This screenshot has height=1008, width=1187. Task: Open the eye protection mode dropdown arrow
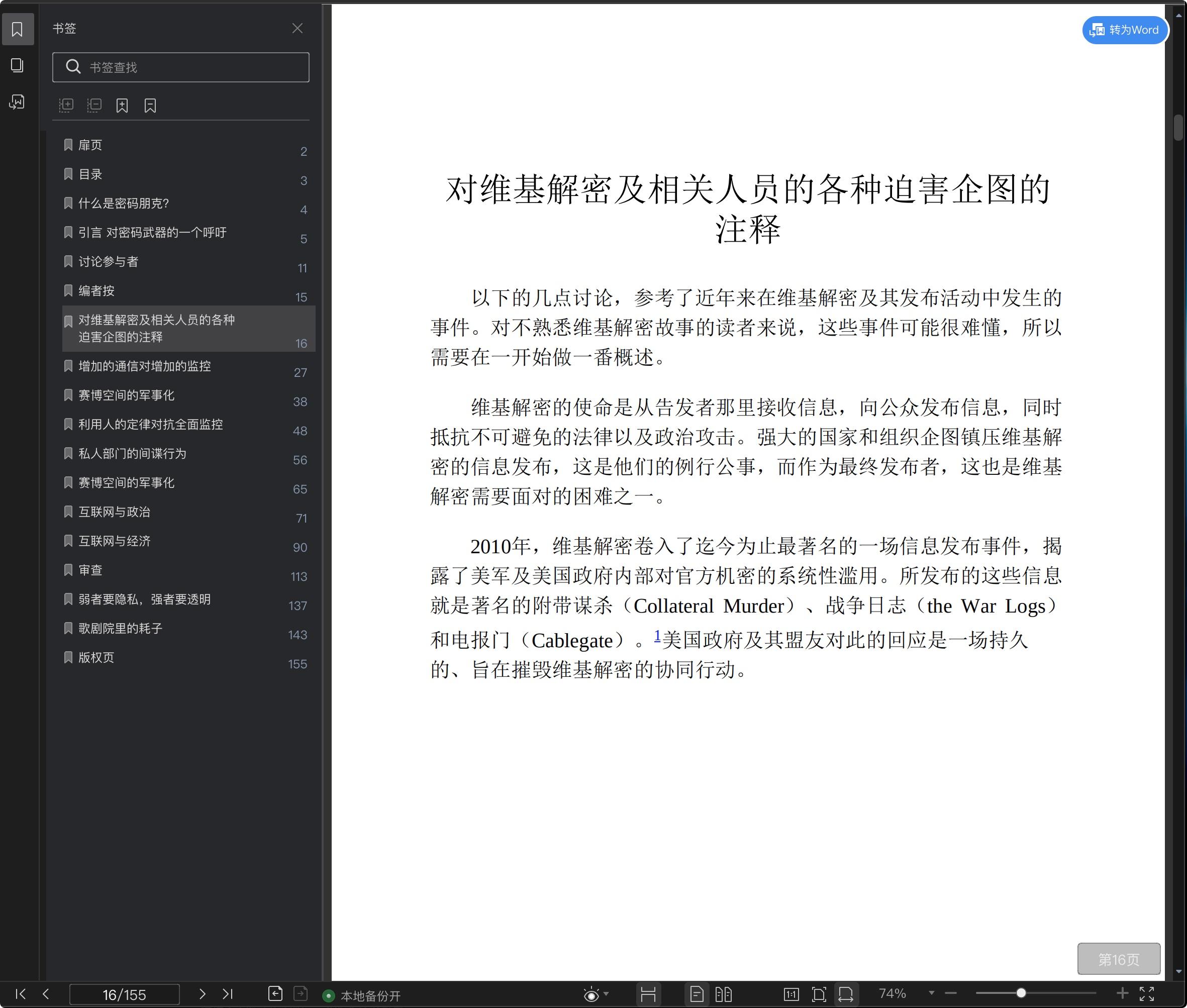click(607, 994)
